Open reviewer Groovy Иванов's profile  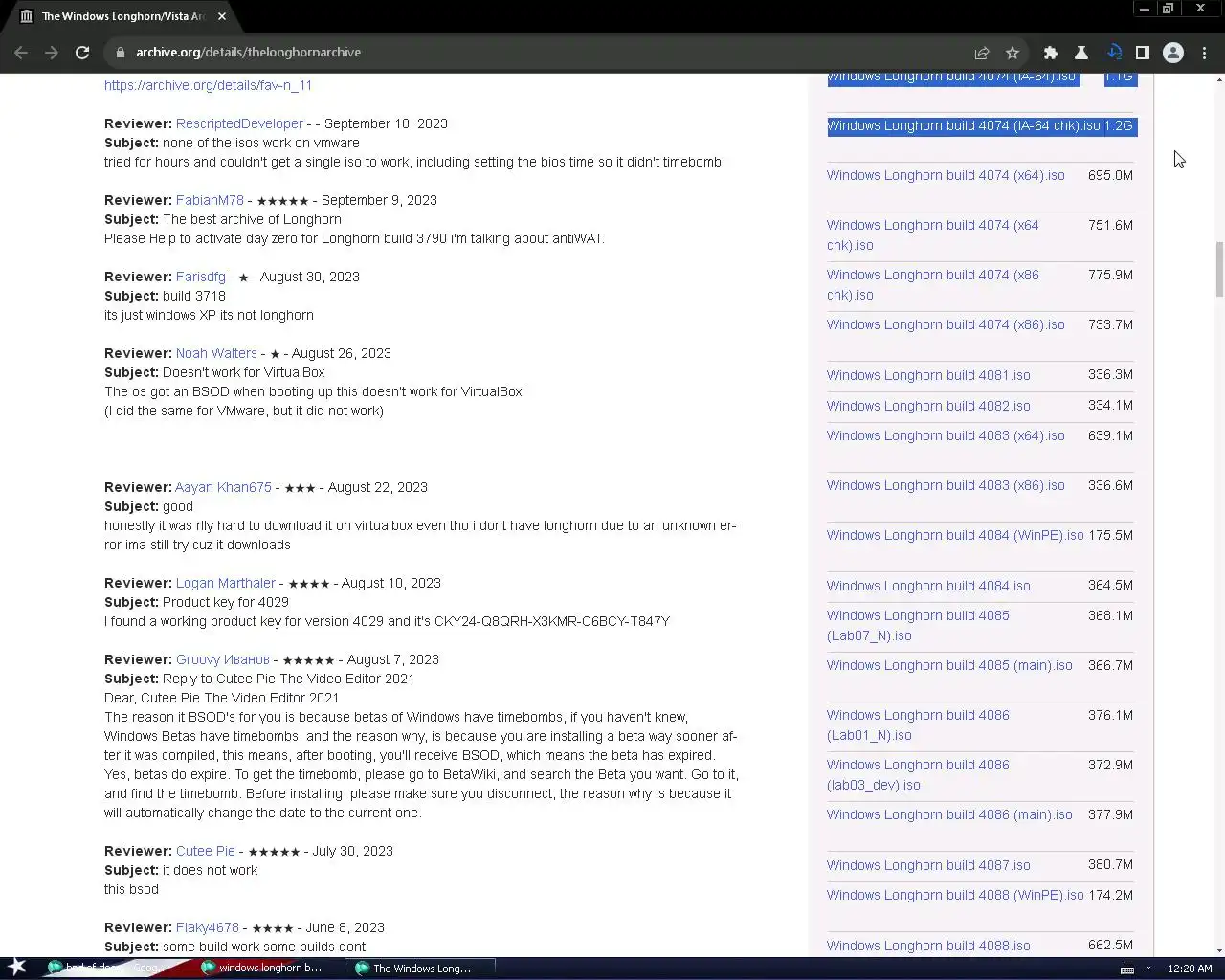pos(222,659)
